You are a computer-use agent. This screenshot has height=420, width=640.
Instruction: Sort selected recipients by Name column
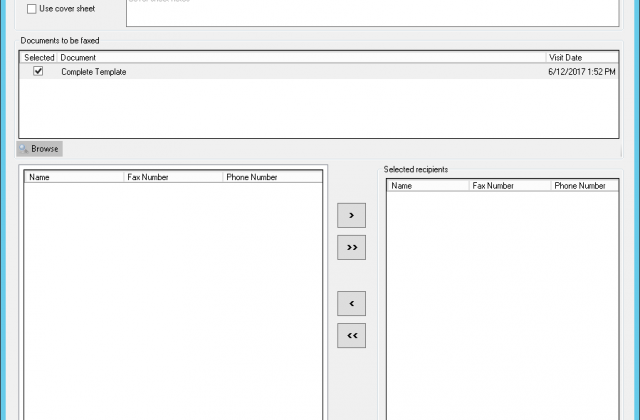click(427, 186)
